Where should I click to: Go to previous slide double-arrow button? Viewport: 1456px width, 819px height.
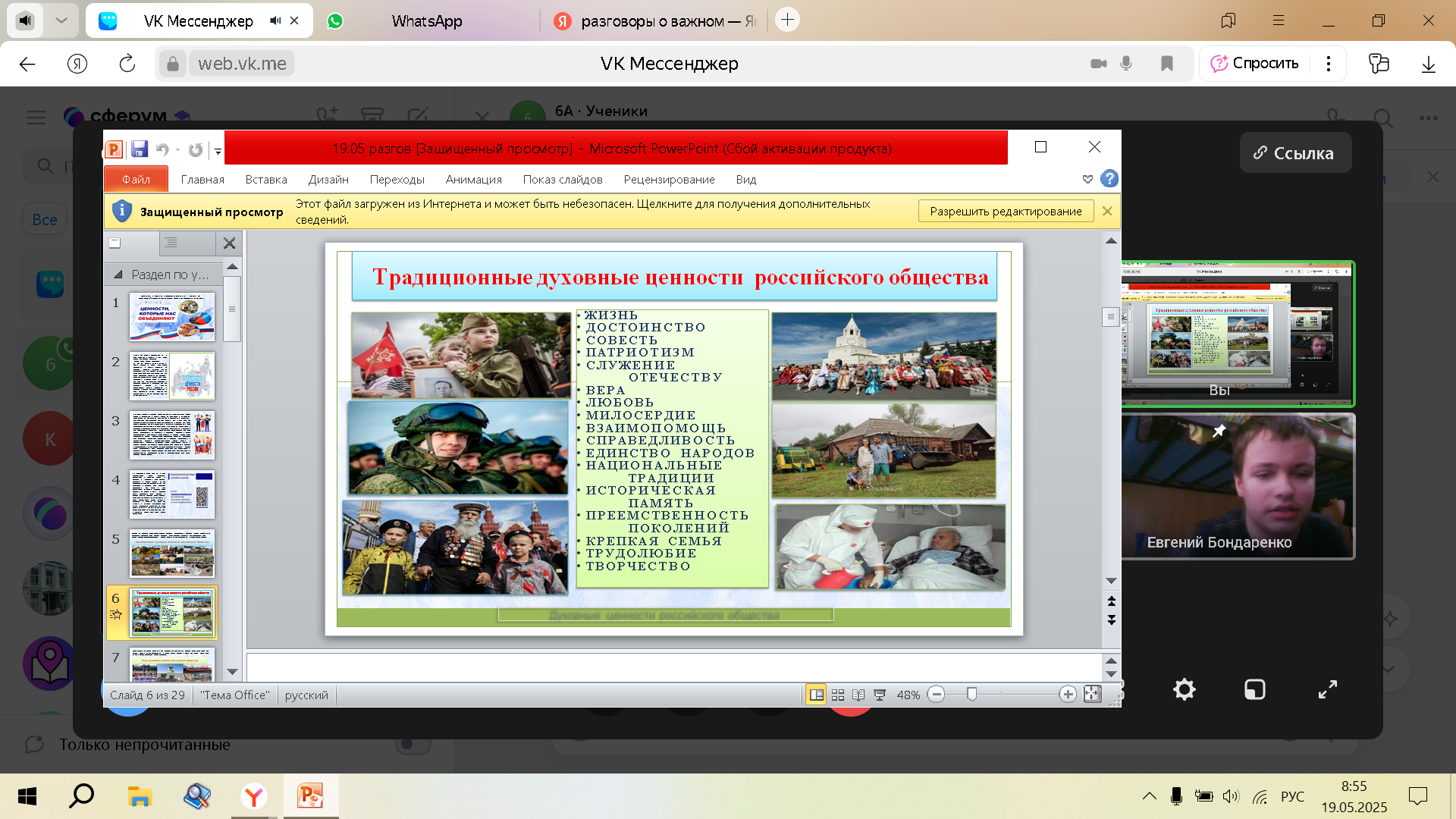coord(1112,601)
